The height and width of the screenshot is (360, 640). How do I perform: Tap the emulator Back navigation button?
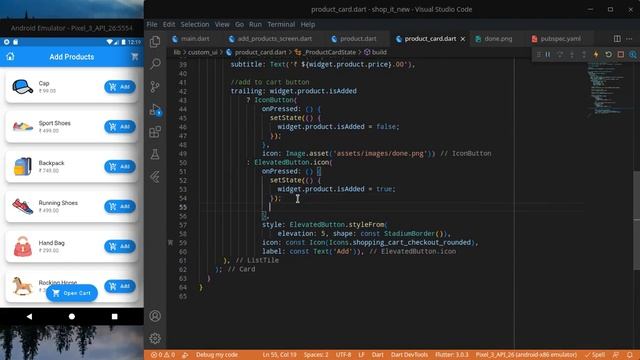coord(29,316)
